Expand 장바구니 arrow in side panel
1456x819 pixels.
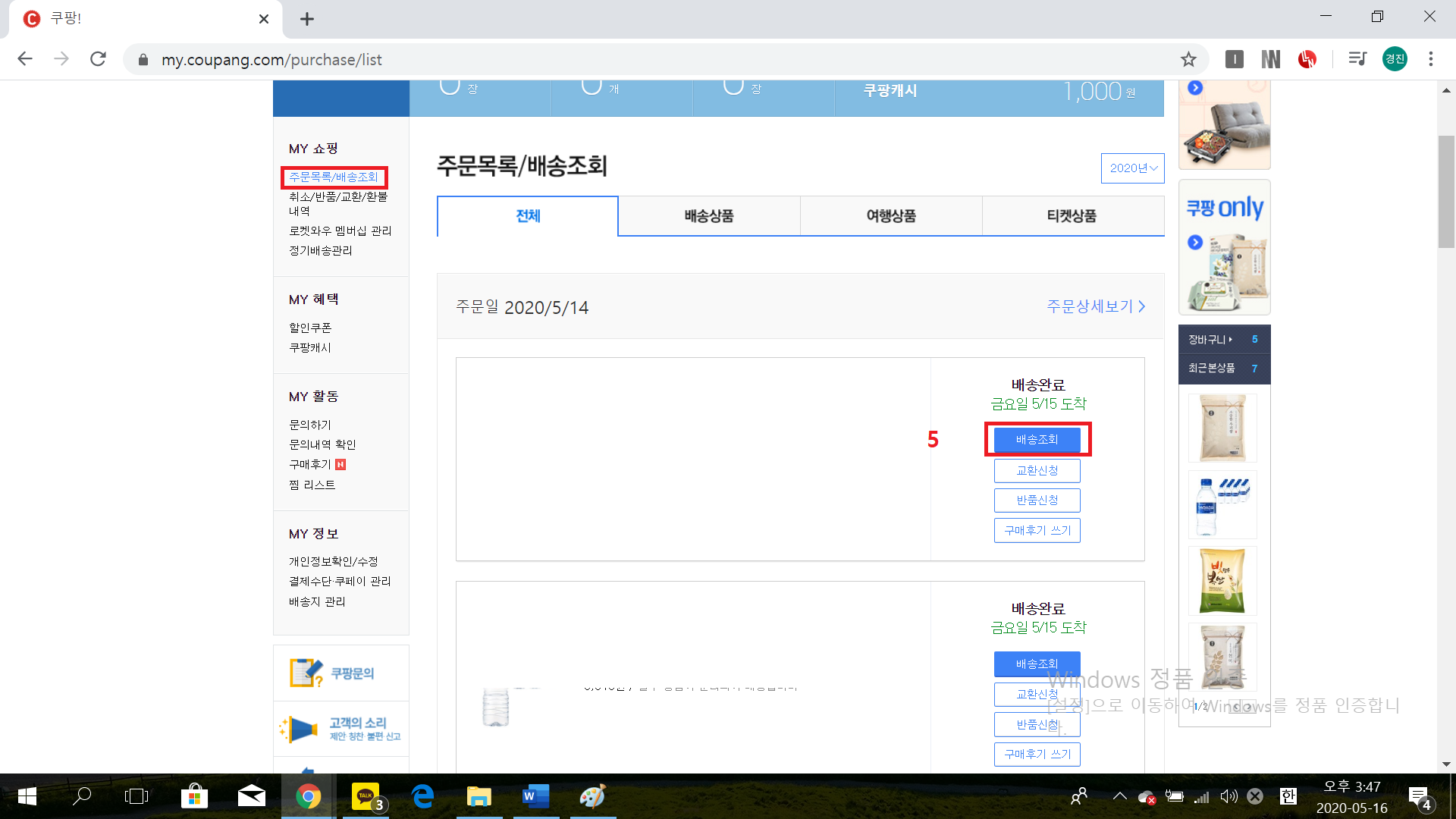click(1230, 339)
